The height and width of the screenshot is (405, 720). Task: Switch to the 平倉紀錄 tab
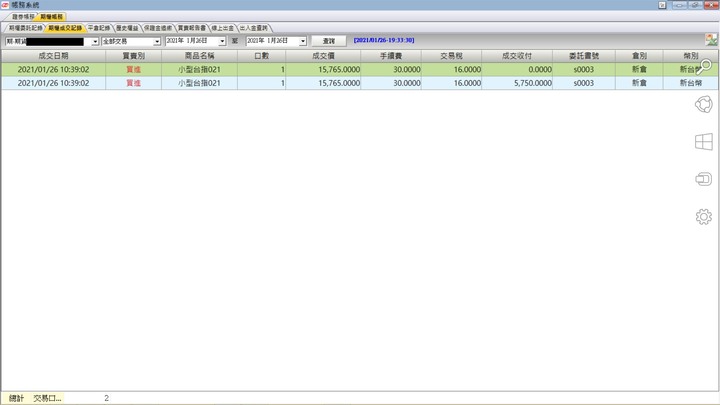pyautogui.click(x=99, y=28)
